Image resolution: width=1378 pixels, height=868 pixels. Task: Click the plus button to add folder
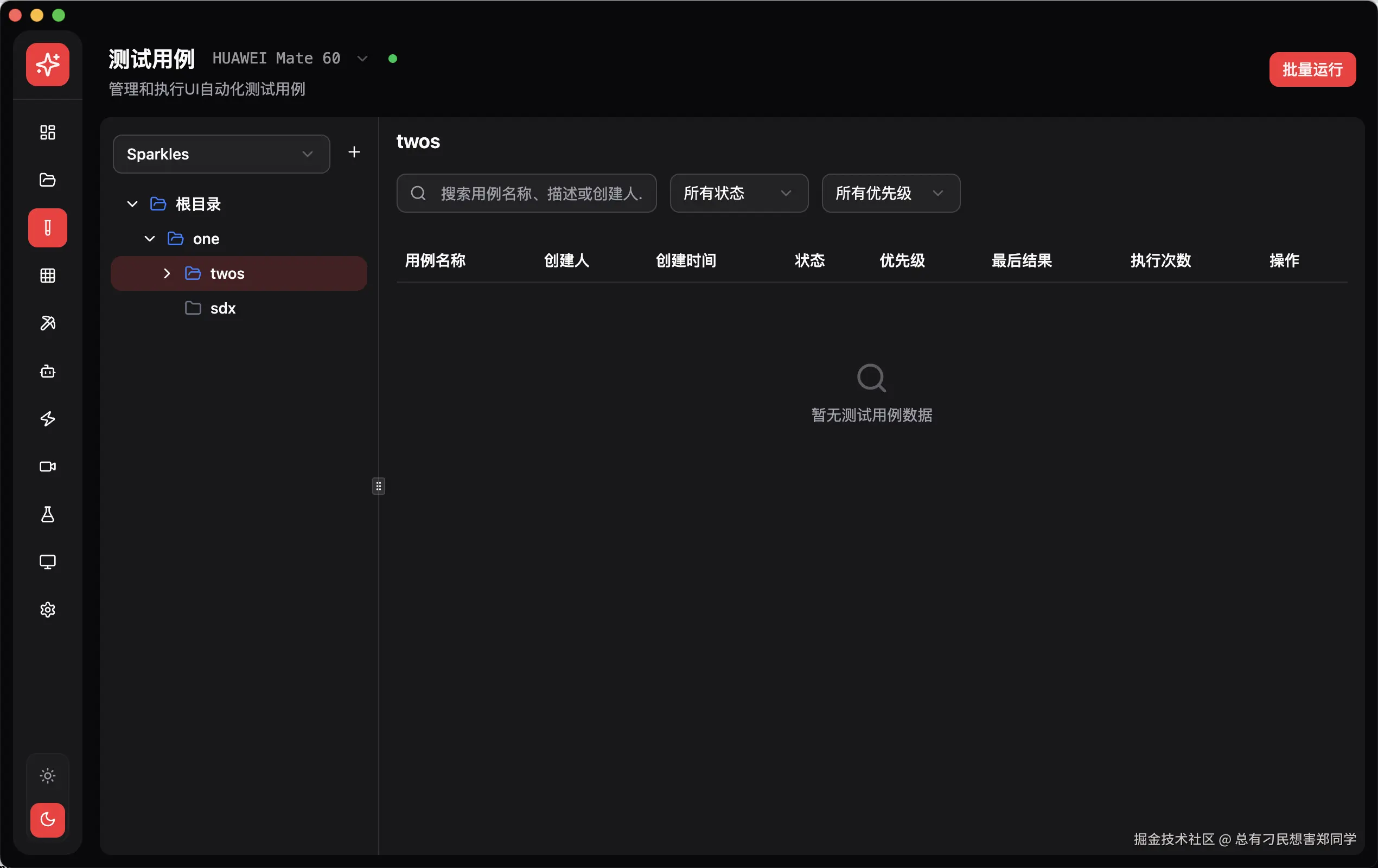click(354, 152)
